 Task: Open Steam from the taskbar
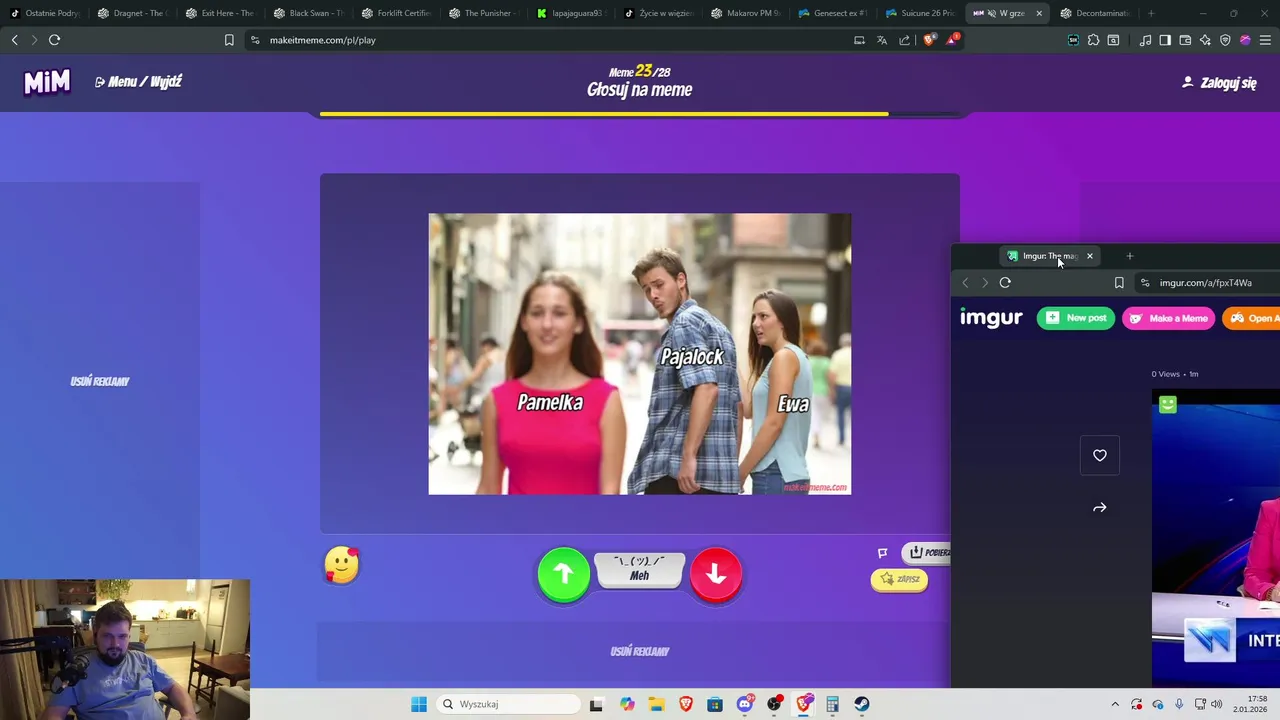point(862,704)
